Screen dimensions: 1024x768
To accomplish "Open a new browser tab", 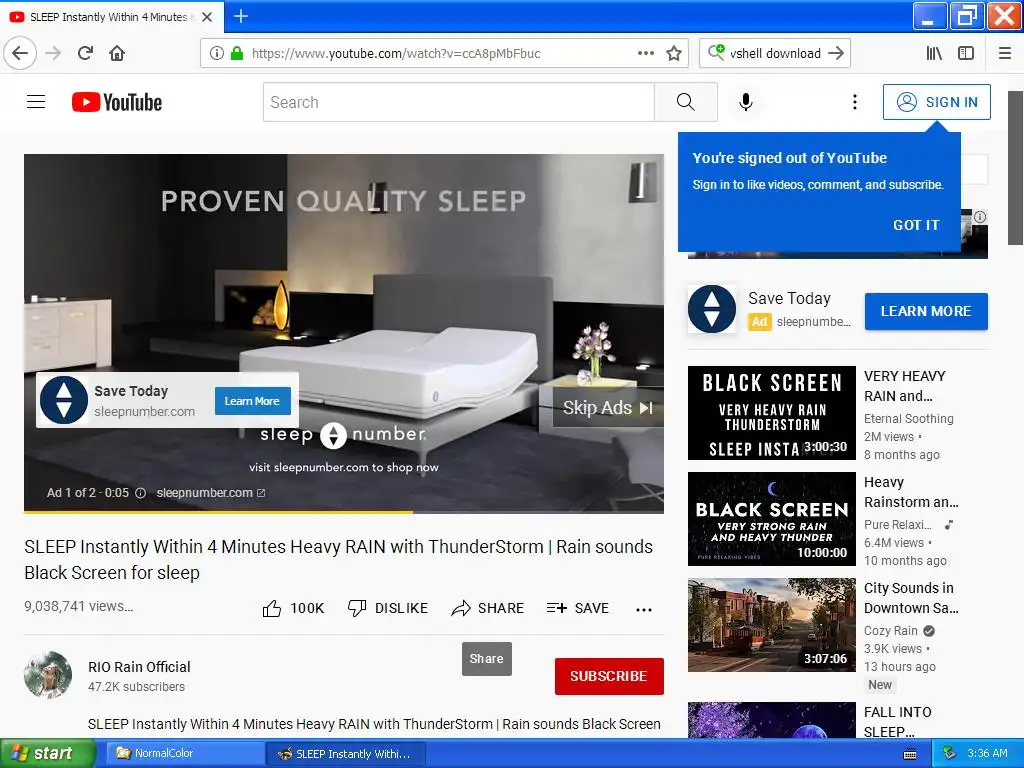I will point(240,16).
